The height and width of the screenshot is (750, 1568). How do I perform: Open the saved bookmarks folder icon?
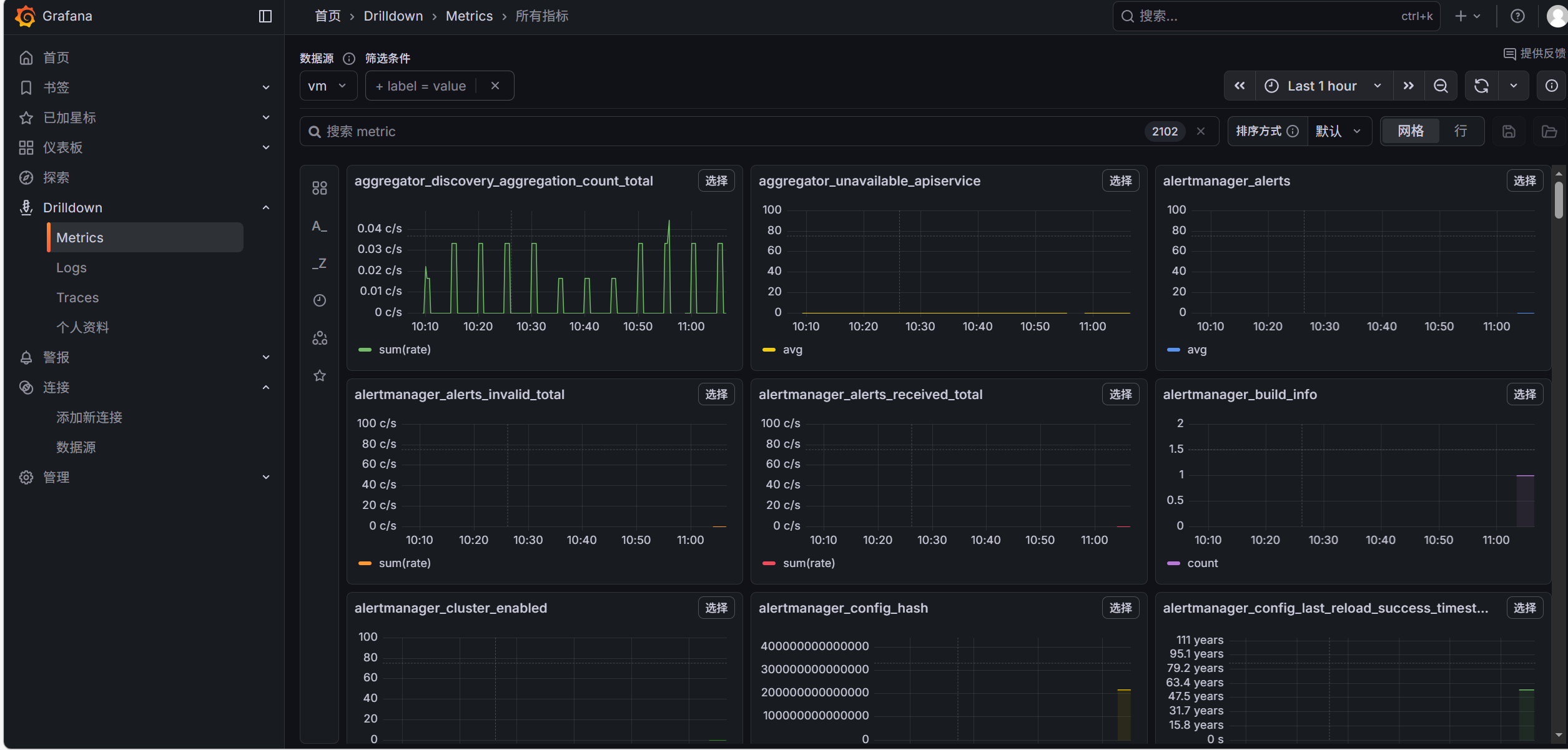[x=1549, y=131]
